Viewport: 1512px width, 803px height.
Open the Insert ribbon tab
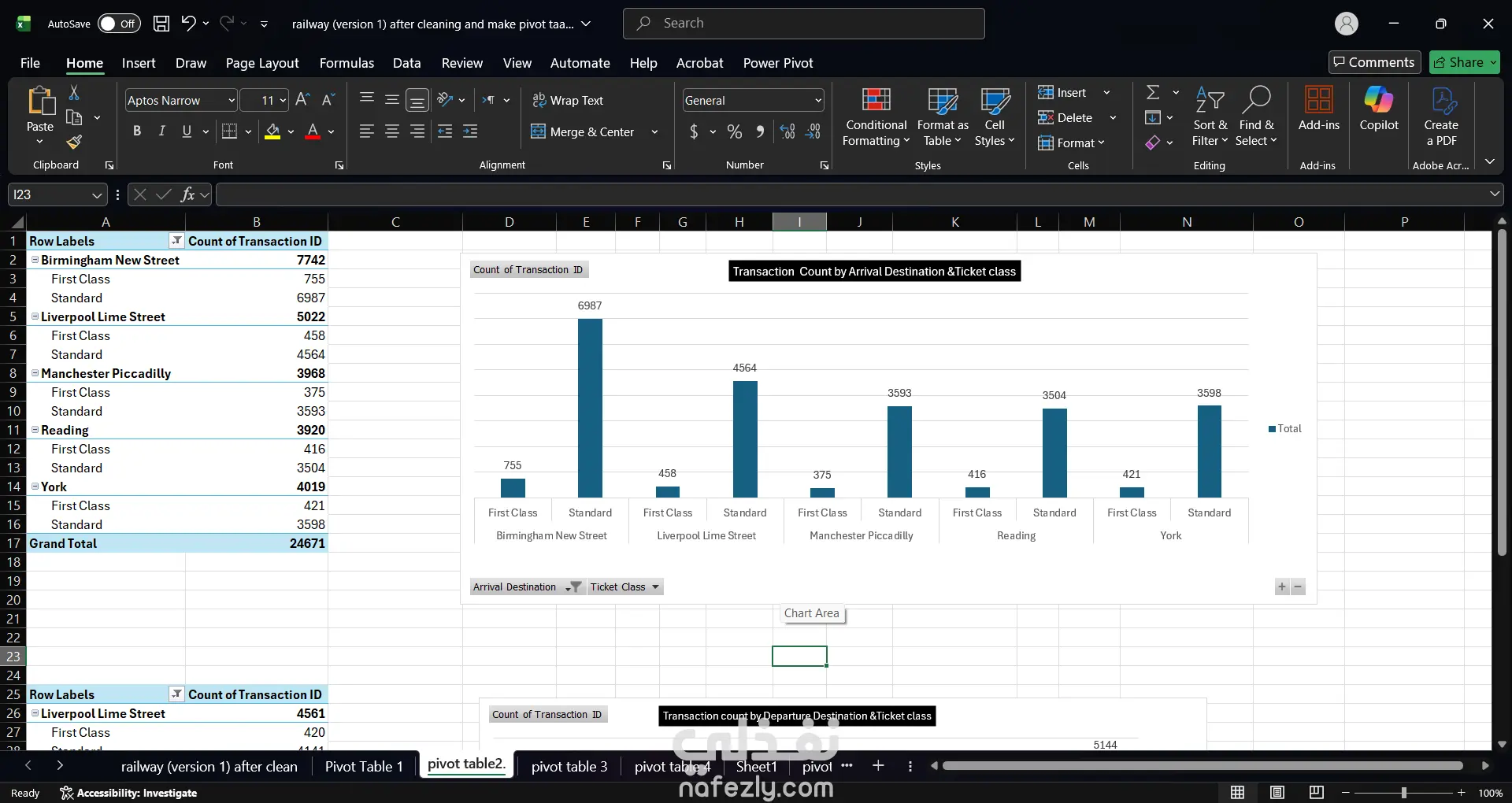pyautogui.click(x=139, y=63)
